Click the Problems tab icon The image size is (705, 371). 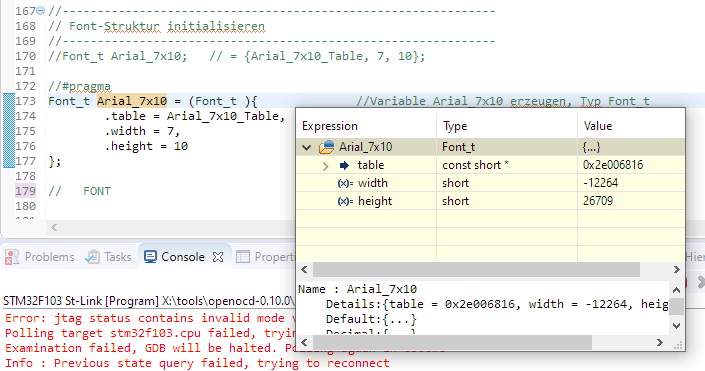12,257
